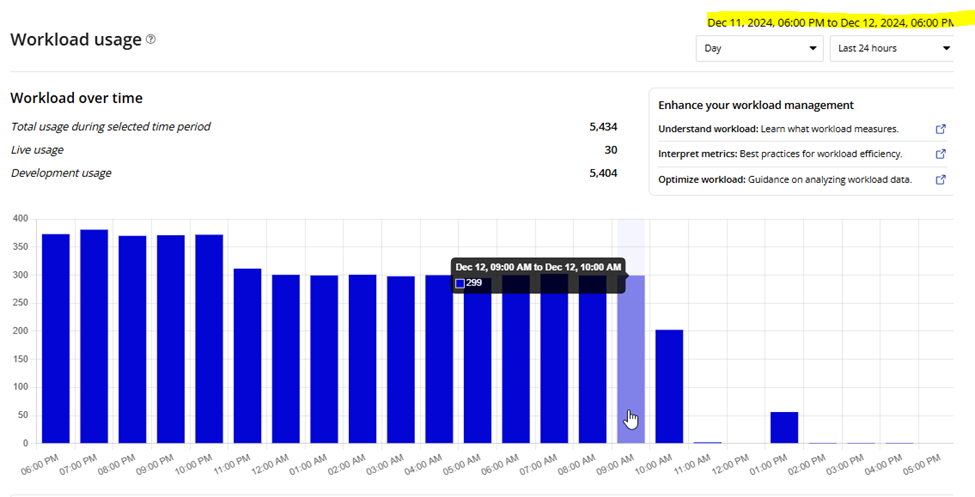
Task: Open the Workload usage help icon
Action: pos(150,39)
